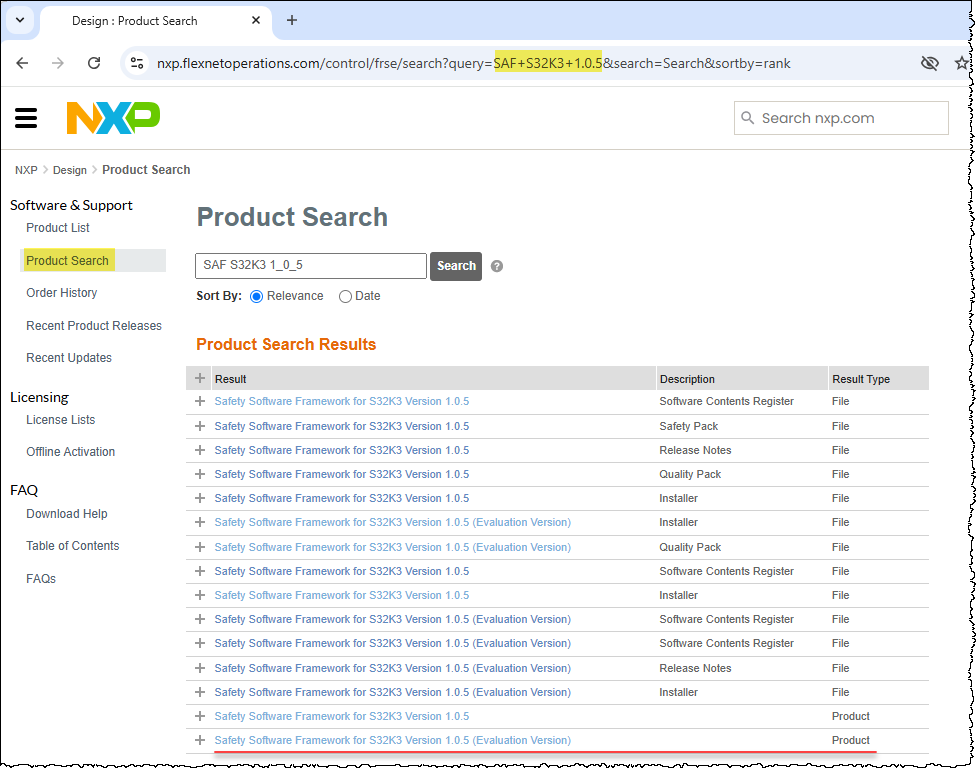Click inside the search query text field

(310, 266)
